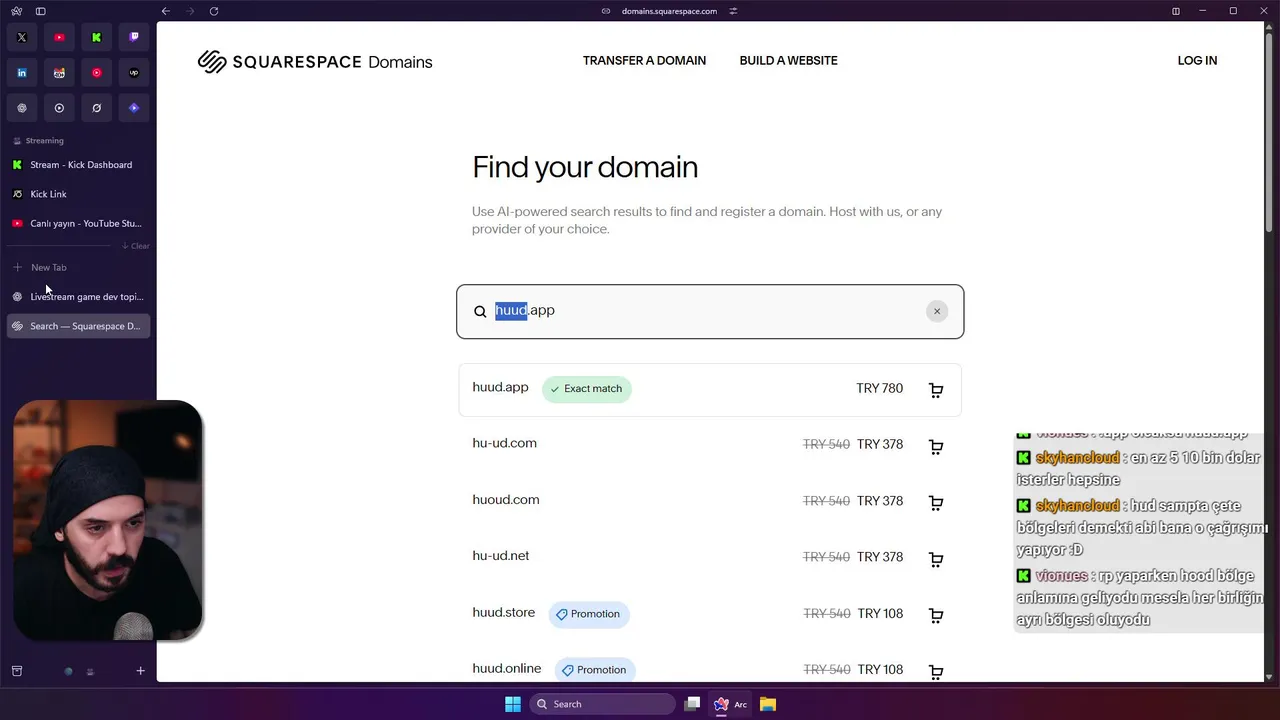Click the Exact match badge
The image size is (1280, 720).
click(587, 389)
